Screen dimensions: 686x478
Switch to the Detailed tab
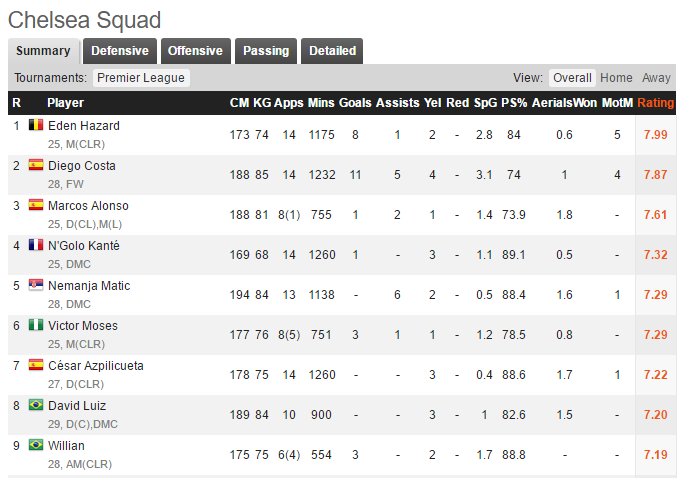[332, 51]
